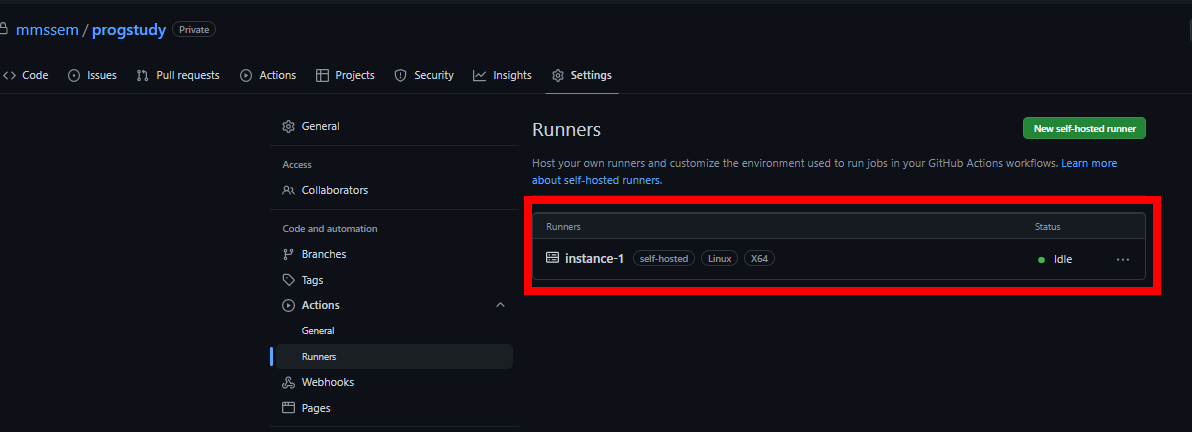This screenshot has width=1192, height=432.
Task: Click the instance-1 runner name
Action: [594, 259]
